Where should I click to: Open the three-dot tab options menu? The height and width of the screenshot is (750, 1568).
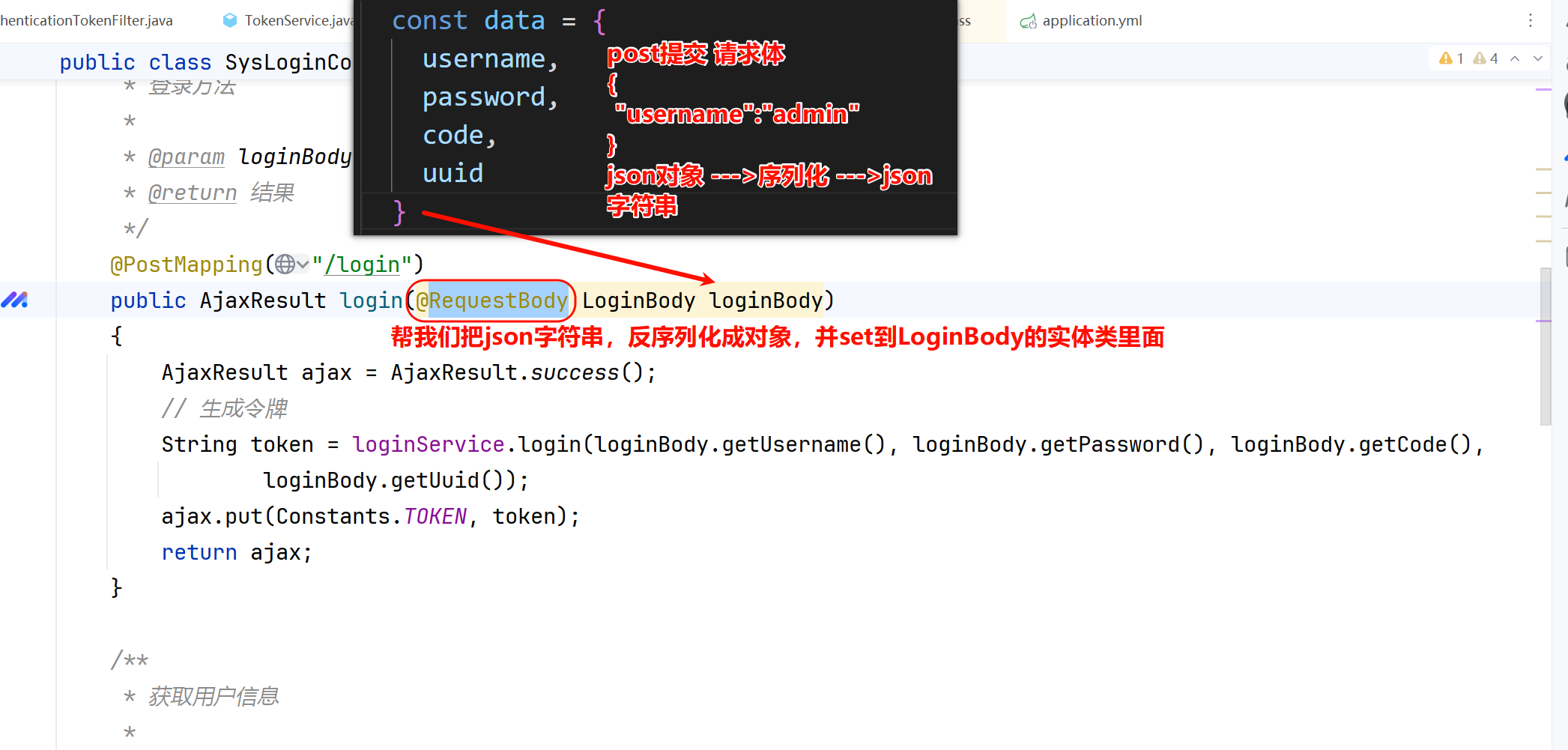[1531, 21]
